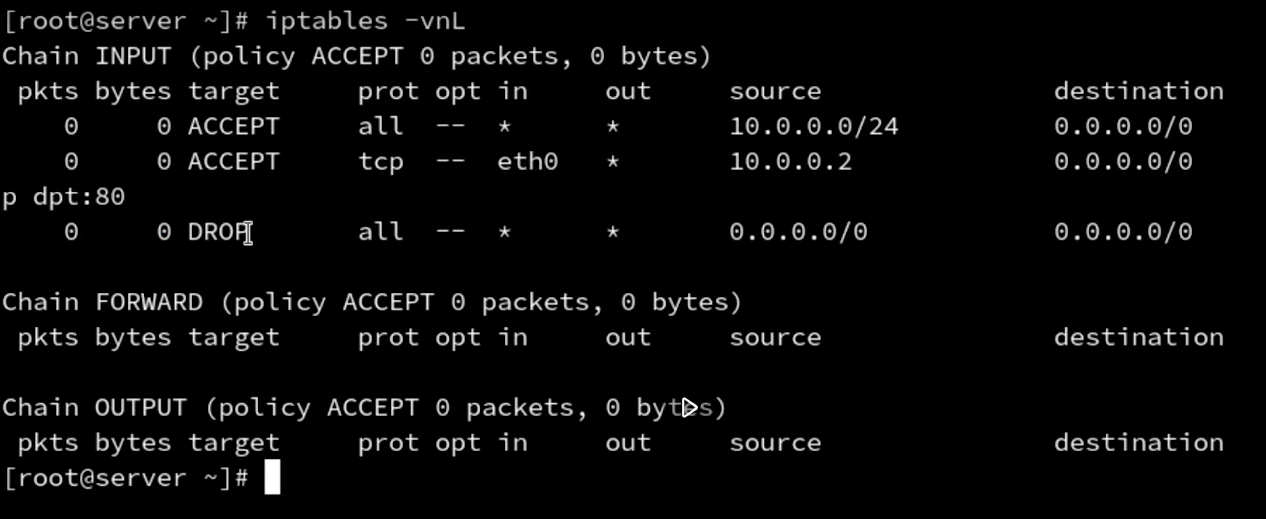This screenshot has width=1266, height=519.
Task: Click the source 0.0.0.0/0 in the DROP rule
Action: (798, 232)
